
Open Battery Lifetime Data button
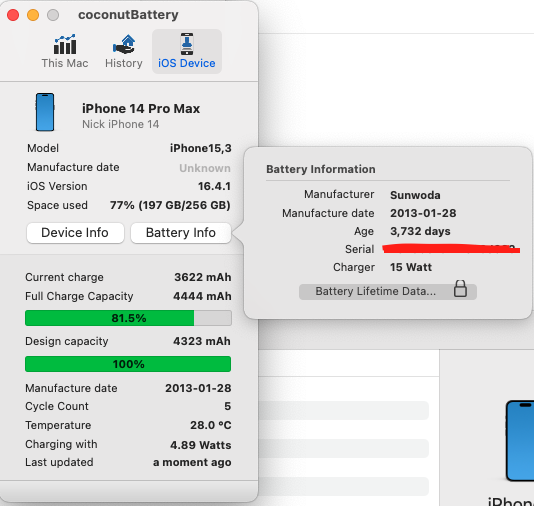click(388, 291)
